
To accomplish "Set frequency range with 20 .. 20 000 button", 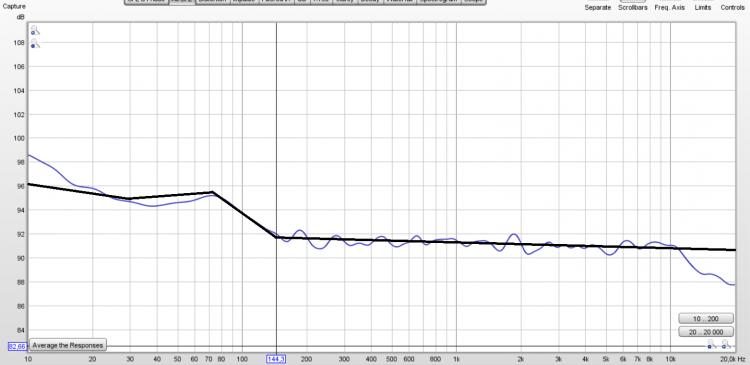I will [x=706, y=332].
